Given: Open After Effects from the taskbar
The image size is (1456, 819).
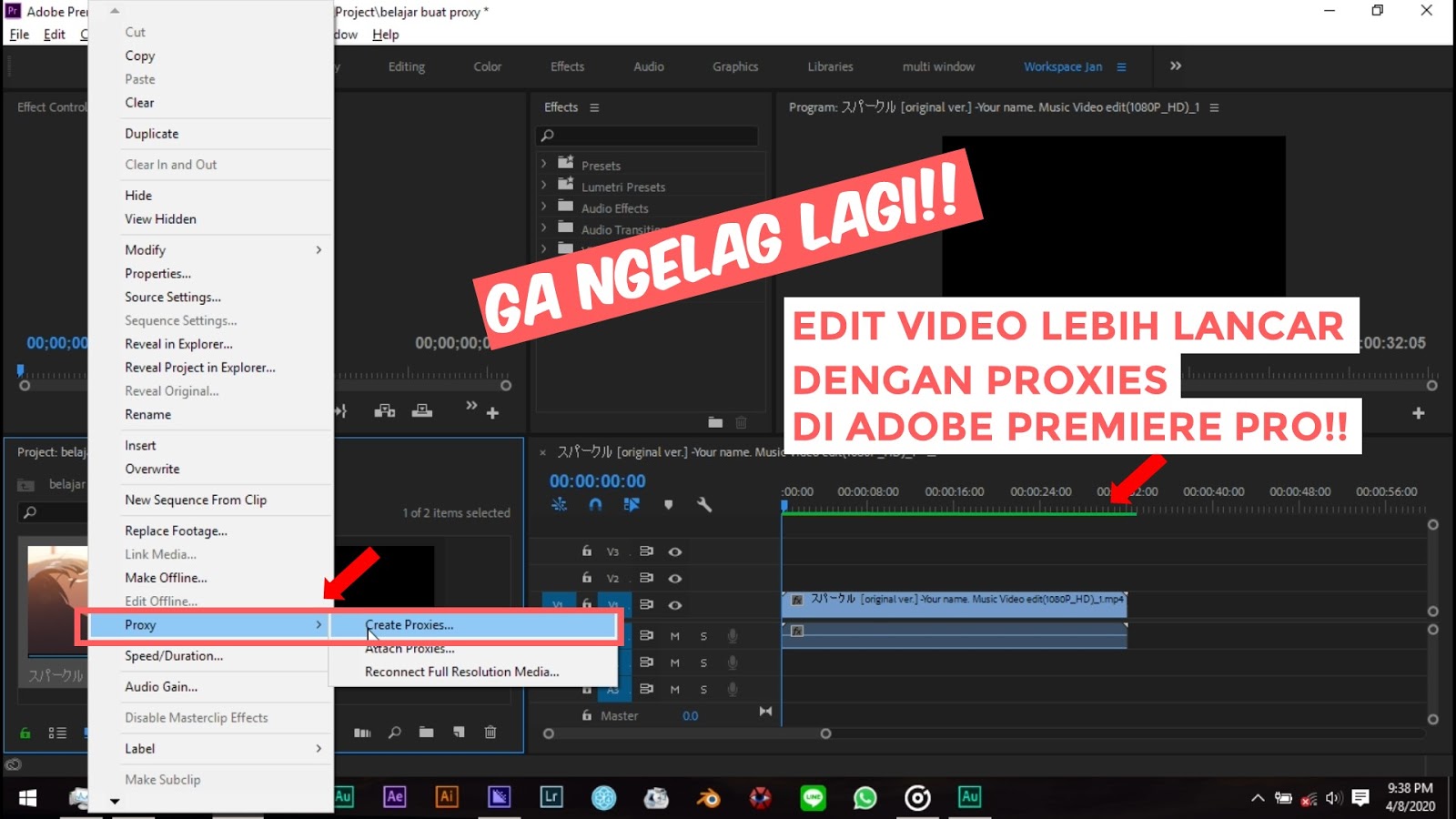Looking at the screenshot, I should coord(395,797).
